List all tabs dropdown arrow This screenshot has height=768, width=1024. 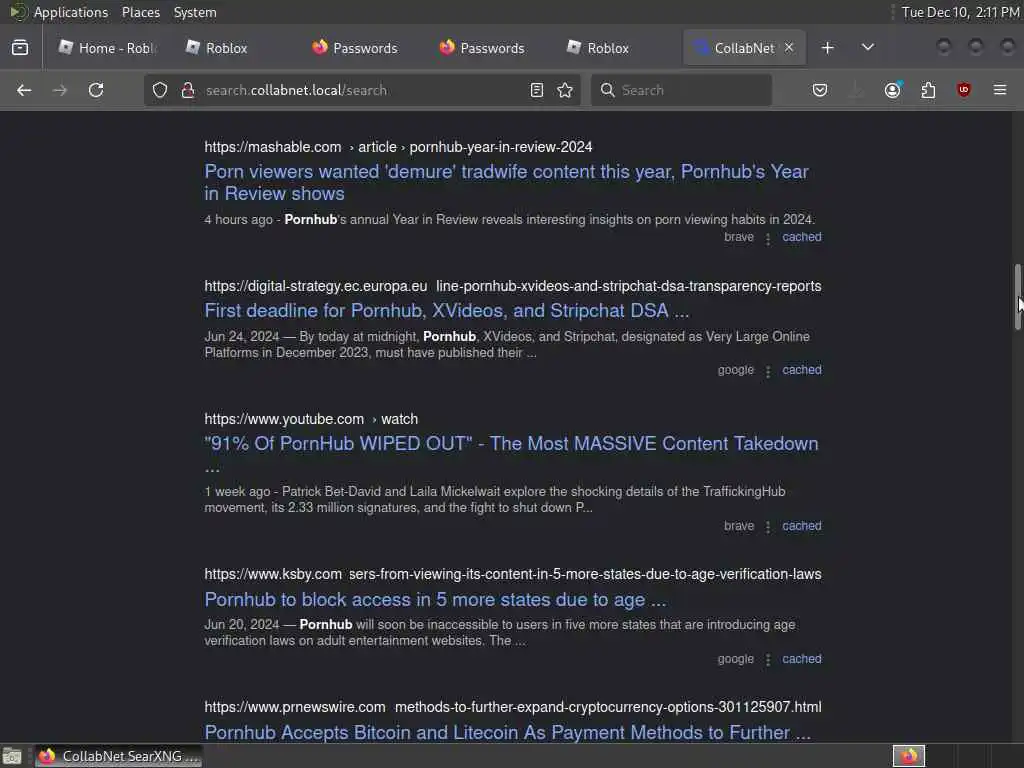(x=868, y=48)
